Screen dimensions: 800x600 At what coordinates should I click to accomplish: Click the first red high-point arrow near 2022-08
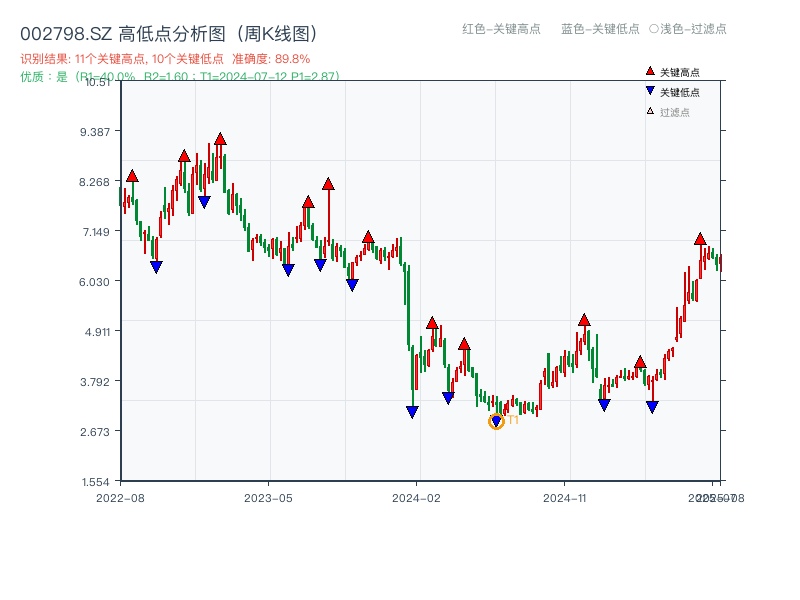[x=132, y=174]
